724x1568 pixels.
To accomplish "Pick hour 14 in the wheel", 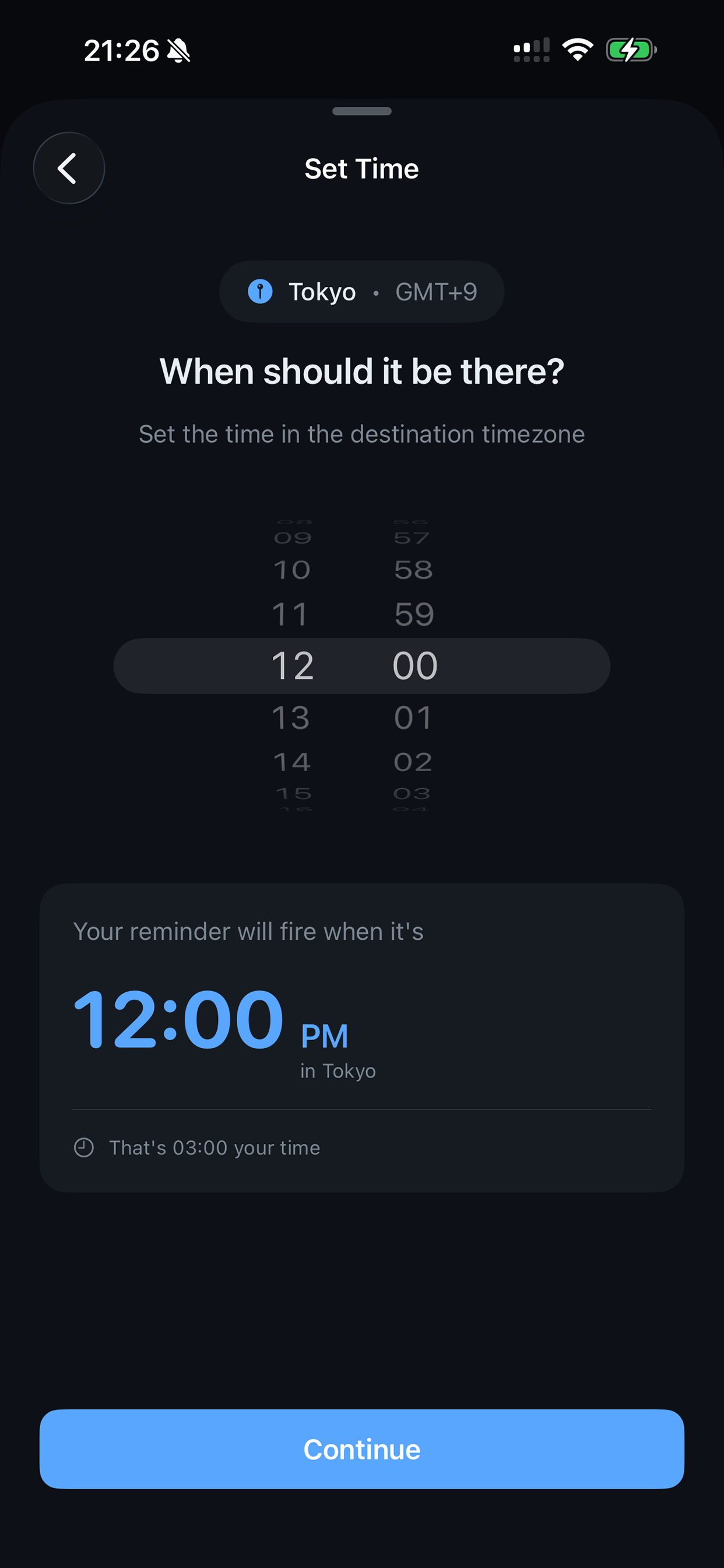I will [292, 762].
